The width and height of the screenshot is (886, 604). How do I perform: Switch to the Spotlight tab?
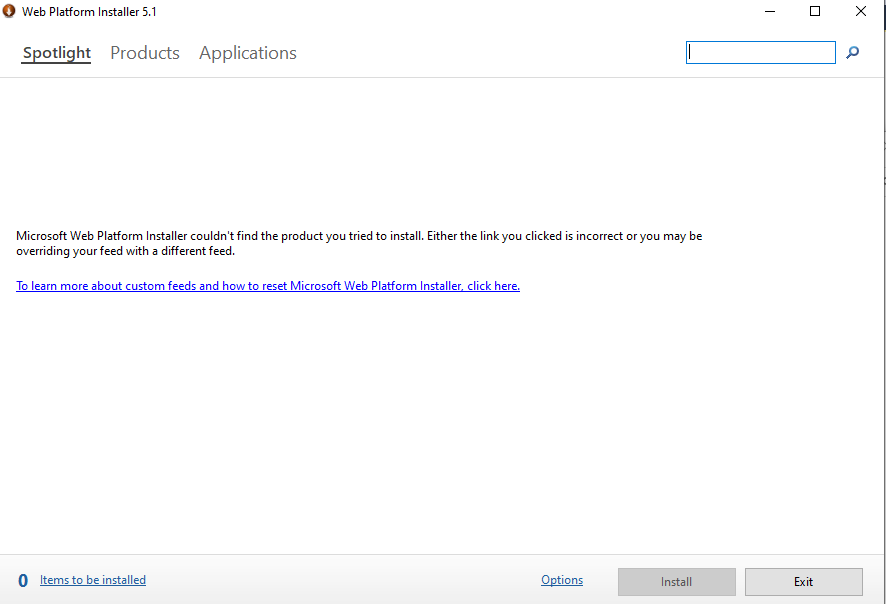point(57,53)
